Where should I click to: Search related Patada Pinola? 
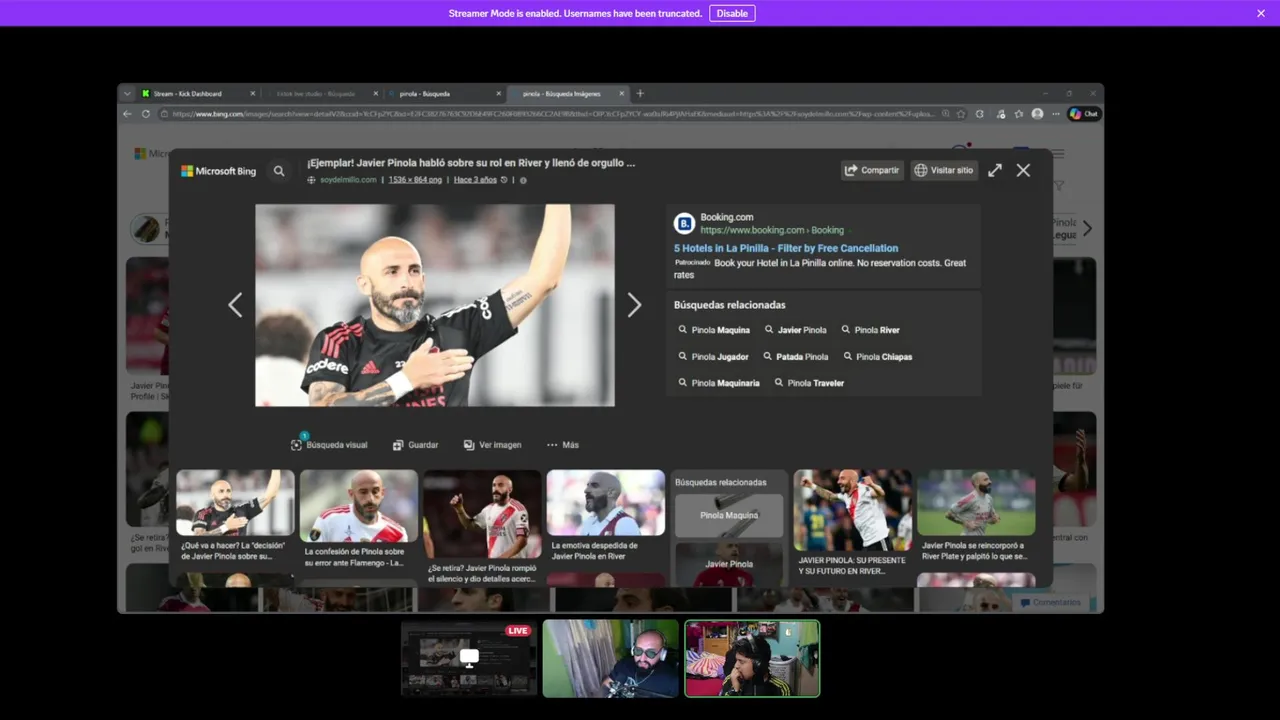click(x=796, y=357)
